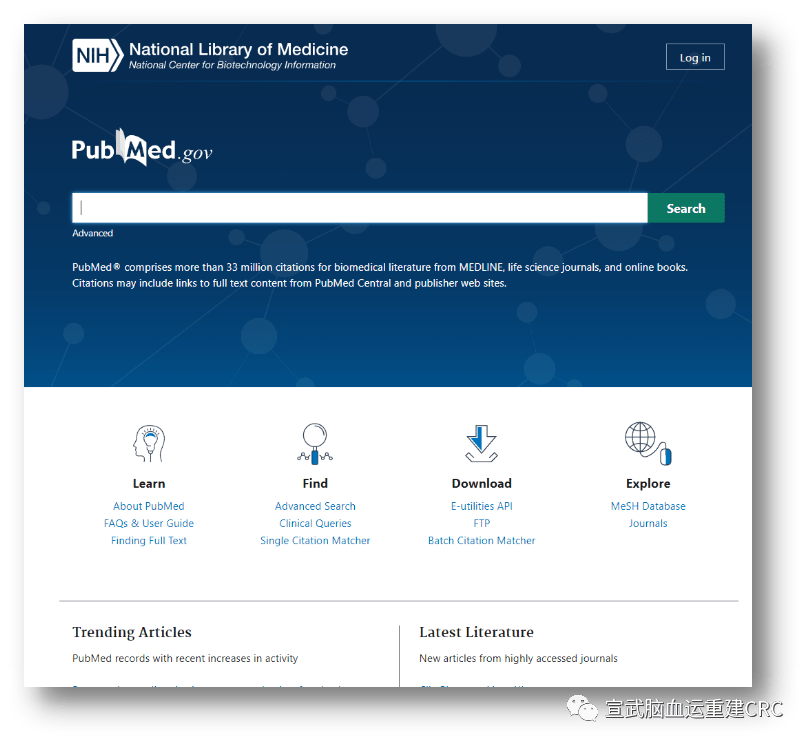Open the Clinical Queries tool

click(314, 522)
